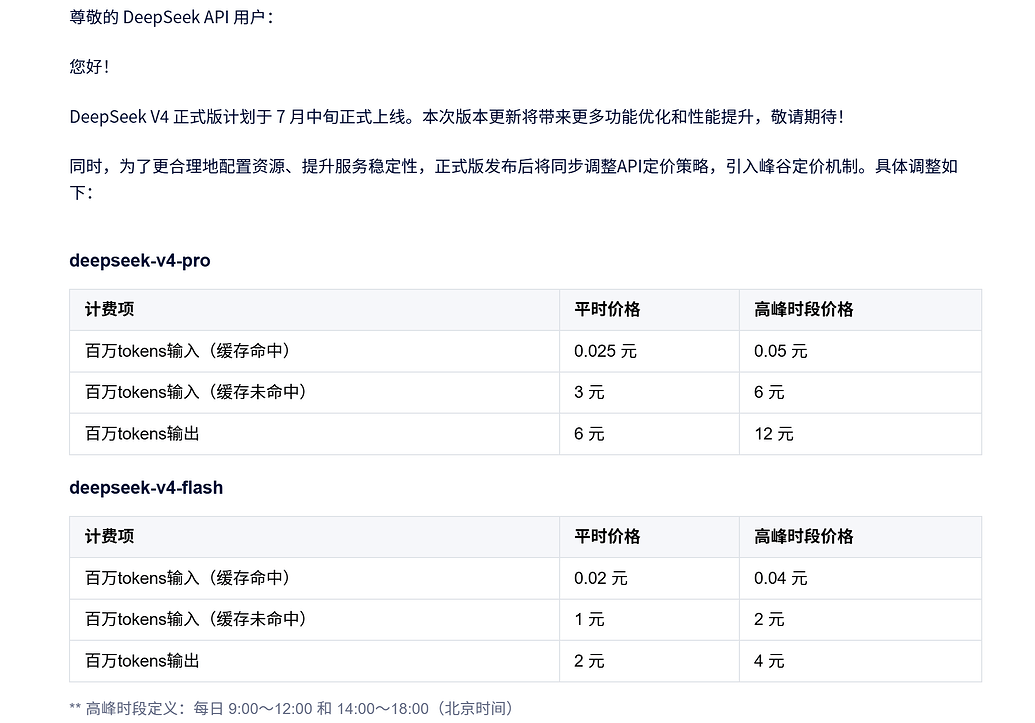Click 计费项 header in the deepseek-v4-flash table
Viewport: 1035px width, 723px height.
click(110, 536)
